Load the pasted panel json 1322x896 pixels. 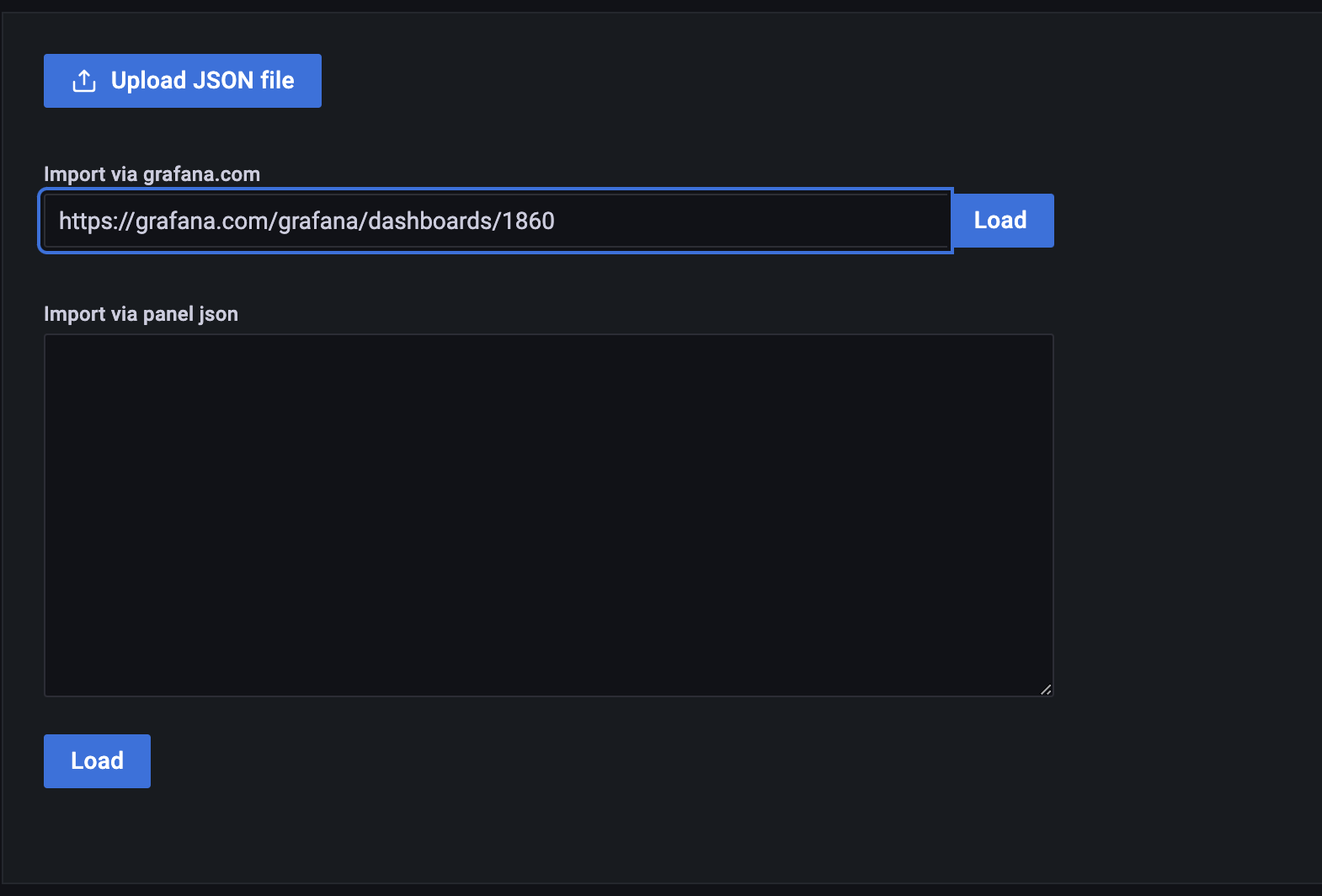(97, 761)
